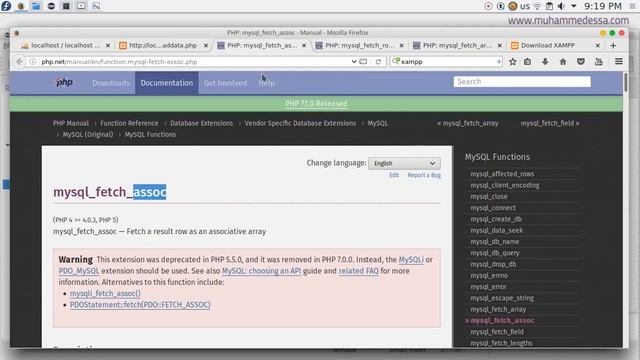This screenshot has height=360, width=640.
Task: Open the Change language dropdown
Action: [x=404, y=163]
